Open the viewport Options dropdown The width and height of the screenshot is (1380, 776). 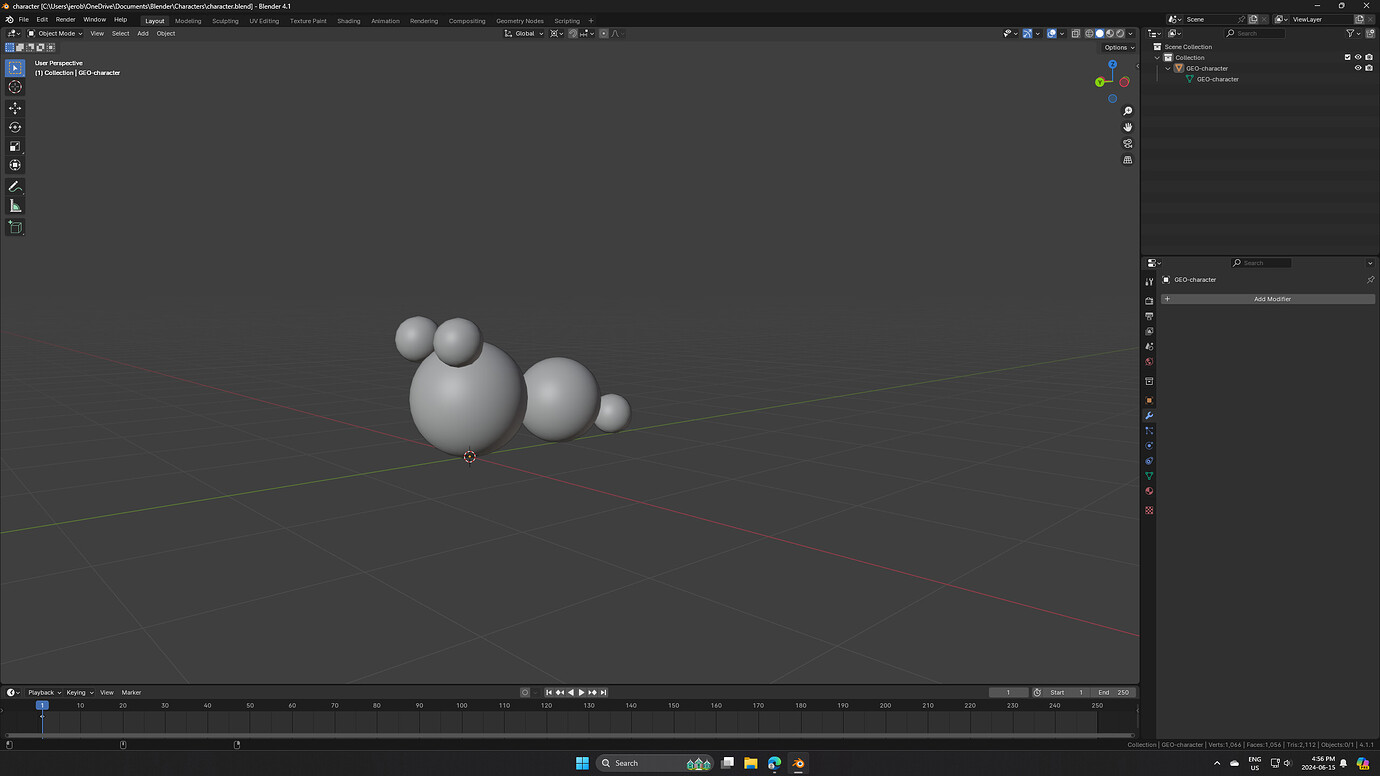pos(1119,47)
